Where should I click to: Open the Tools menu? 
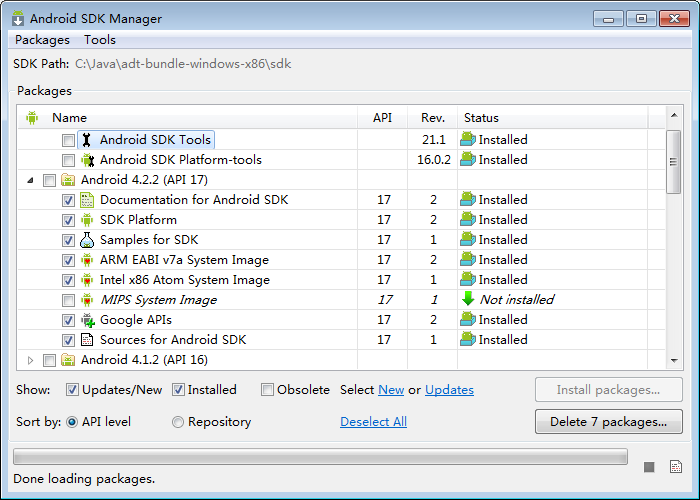click(x=100, y=40)
